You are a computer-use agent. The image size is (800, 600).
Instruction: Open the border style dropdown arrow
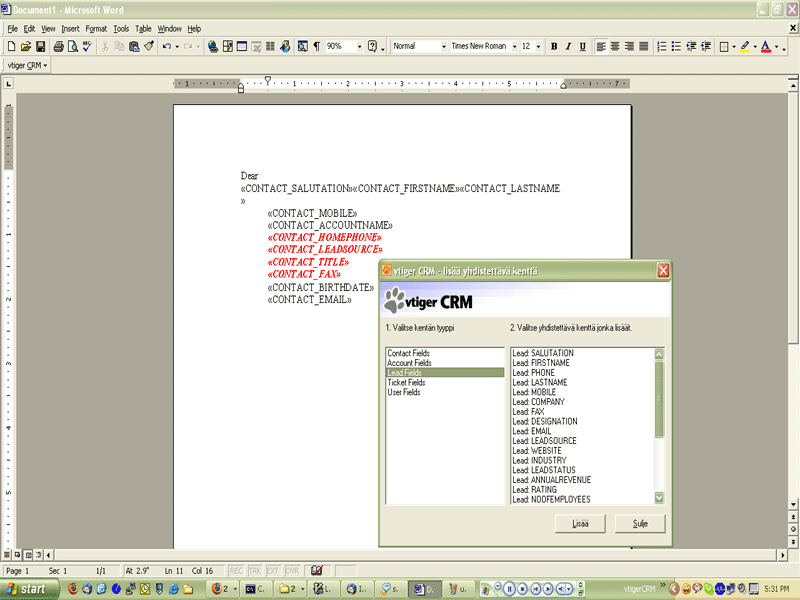pyautogui.click(x=734, y=46)
